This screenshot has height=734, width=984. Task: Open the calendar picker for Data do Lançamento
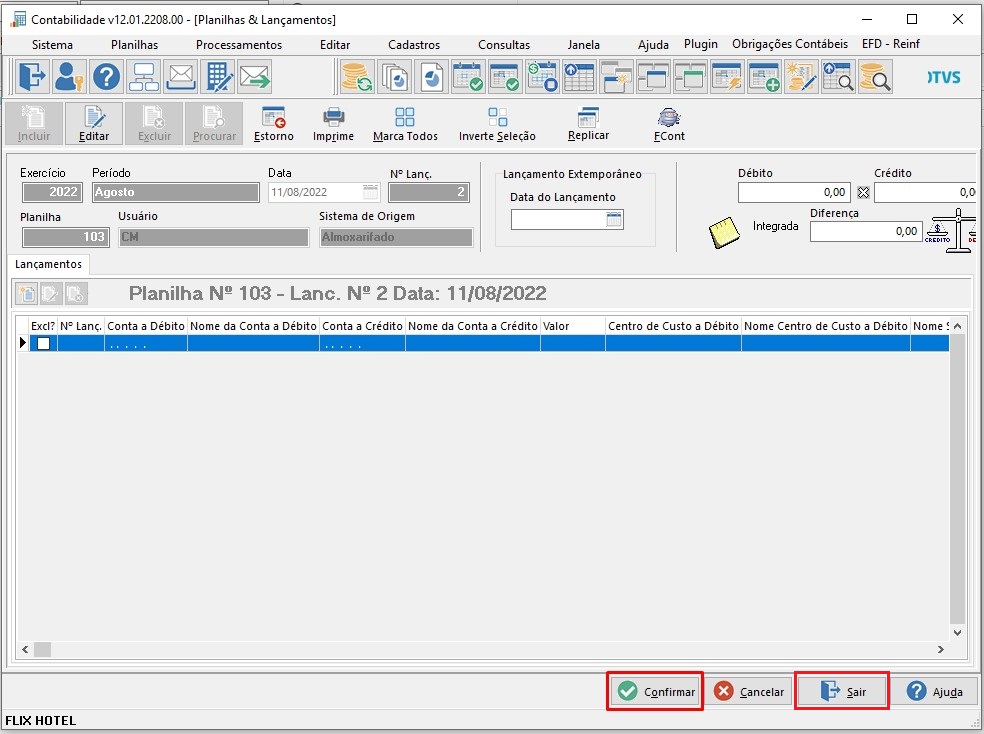pyautogui.click(x=614, y=219)
